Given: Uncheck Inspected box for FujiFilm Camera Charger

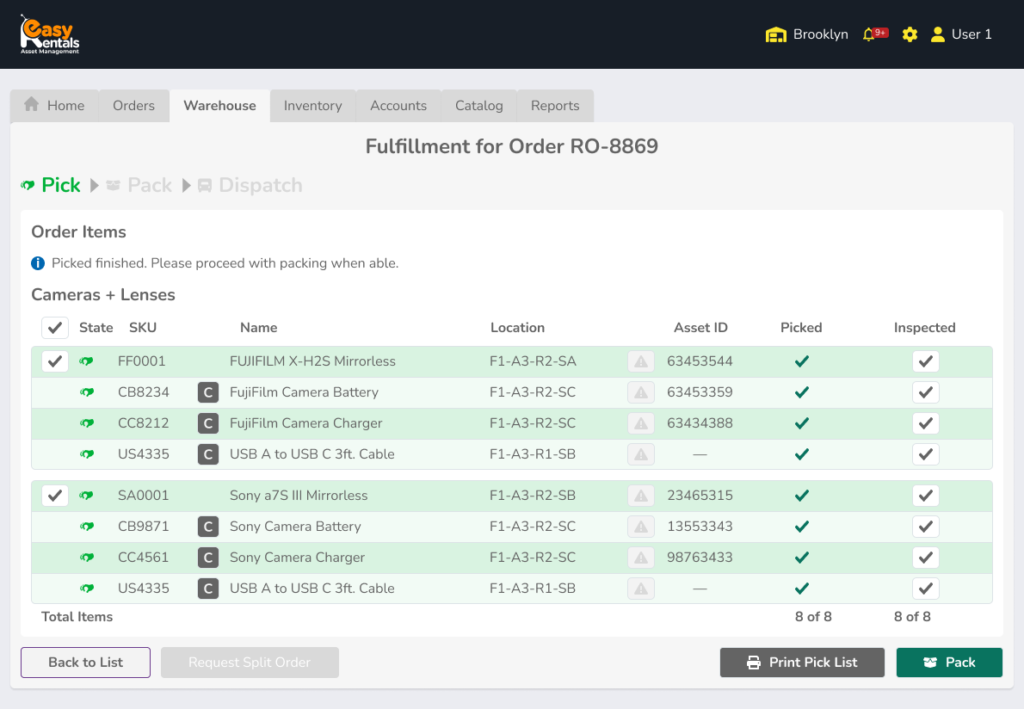Looking at the screenshot, I should pyautogui.click(x=925, y=423).
